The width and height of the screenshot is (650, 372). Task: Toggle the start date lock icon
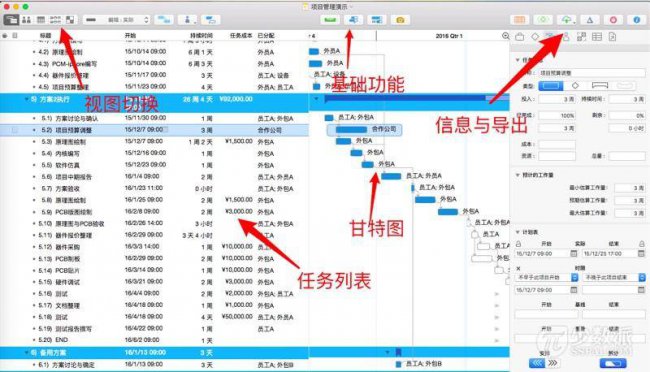pos(518,244)
